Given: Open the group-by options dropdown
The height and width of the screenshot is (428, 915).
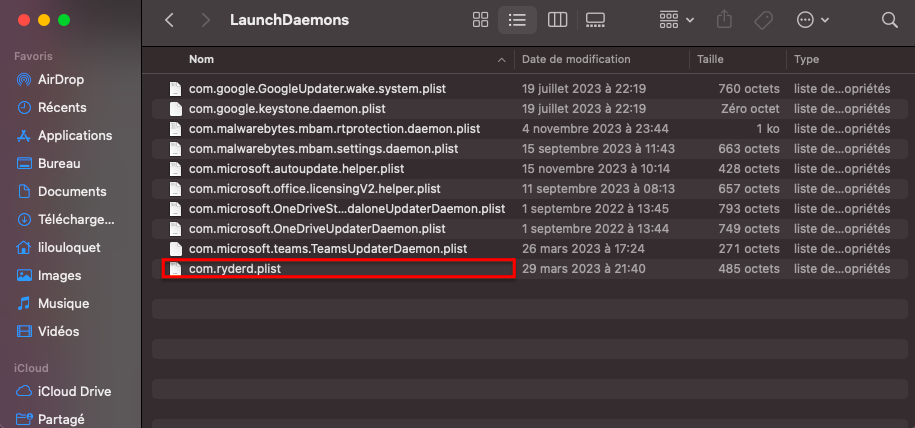Looking at the screenshot, I should tap(677, 20).
